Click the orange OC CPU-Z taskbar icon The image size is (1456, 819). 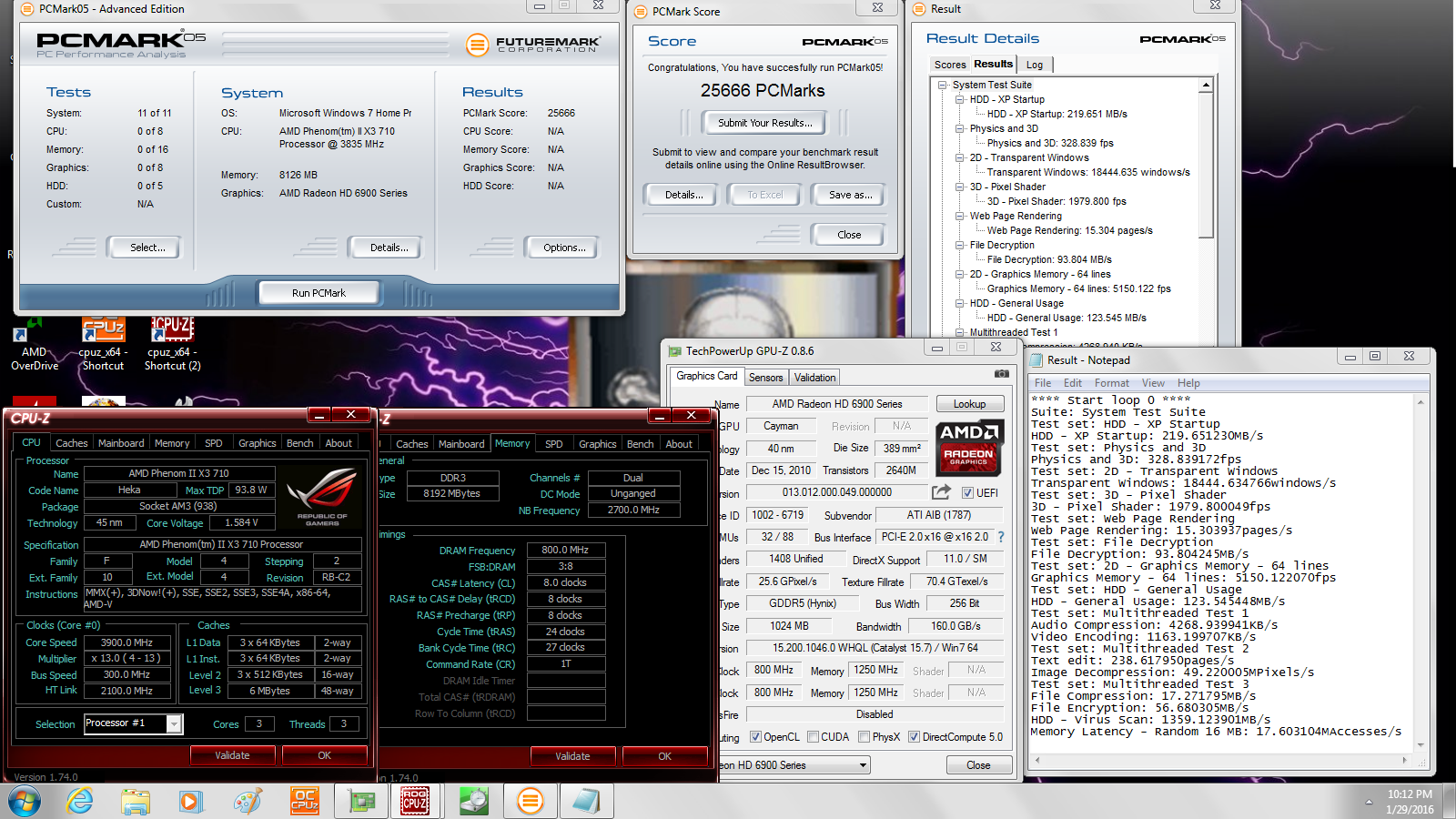[x=304, y=801]
